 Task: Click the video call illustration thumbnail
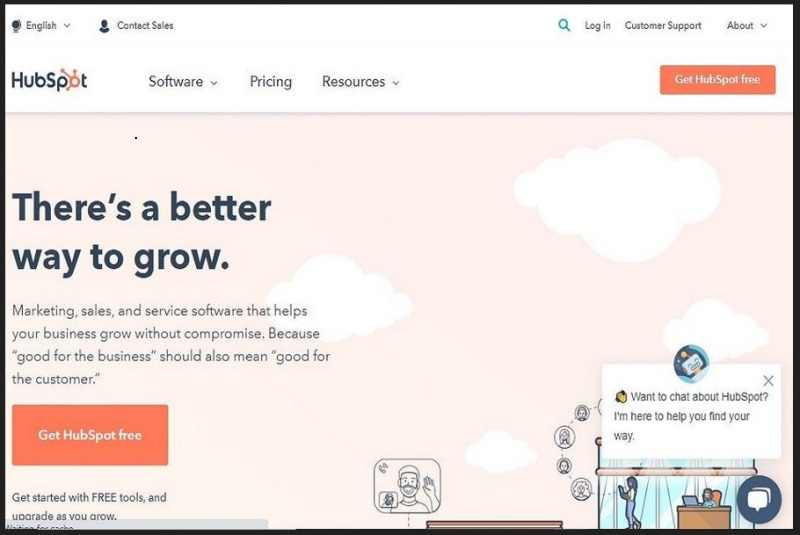tap(407, 486)
